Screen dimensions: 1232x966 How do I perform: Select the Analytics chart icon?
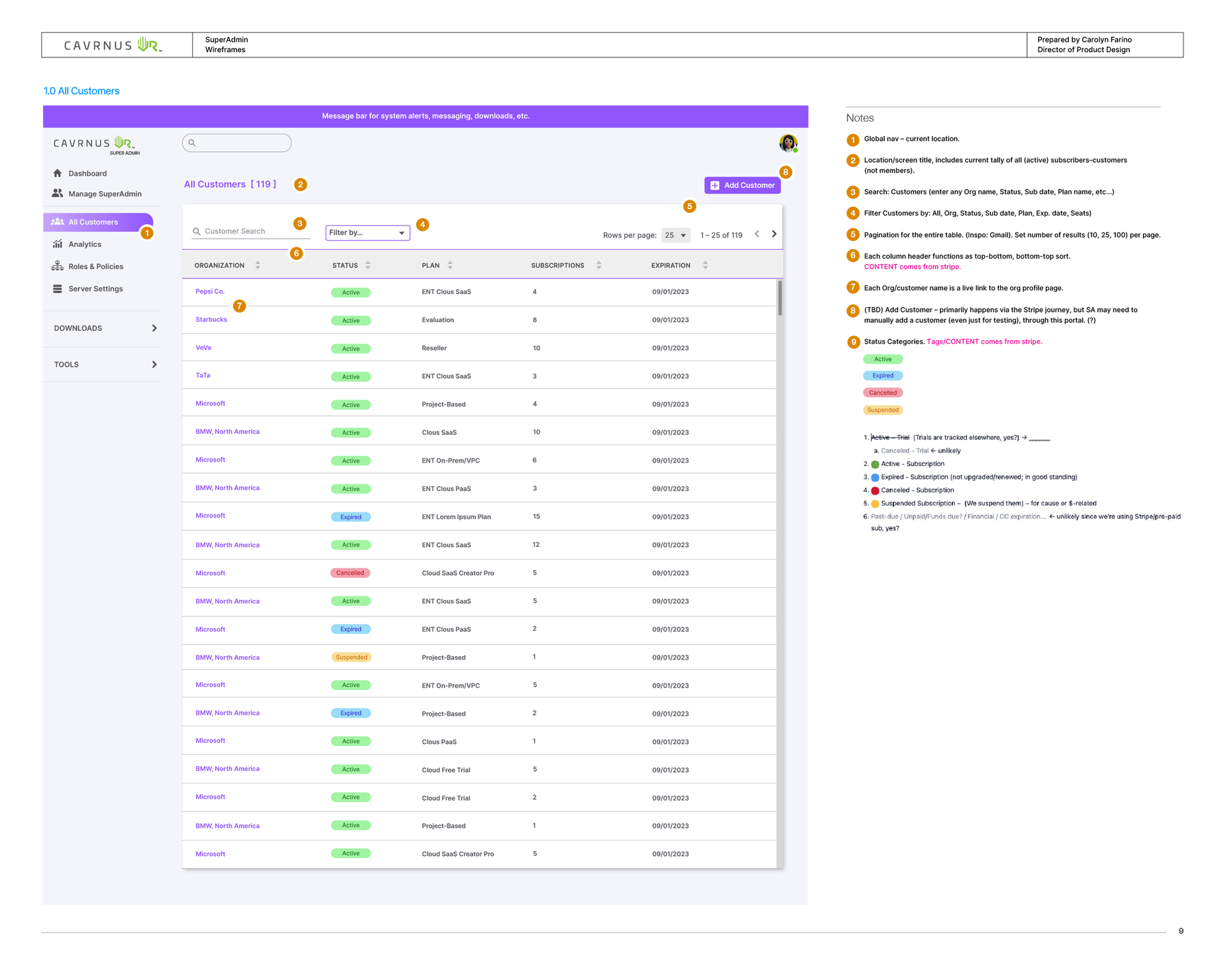coord(57,244)
